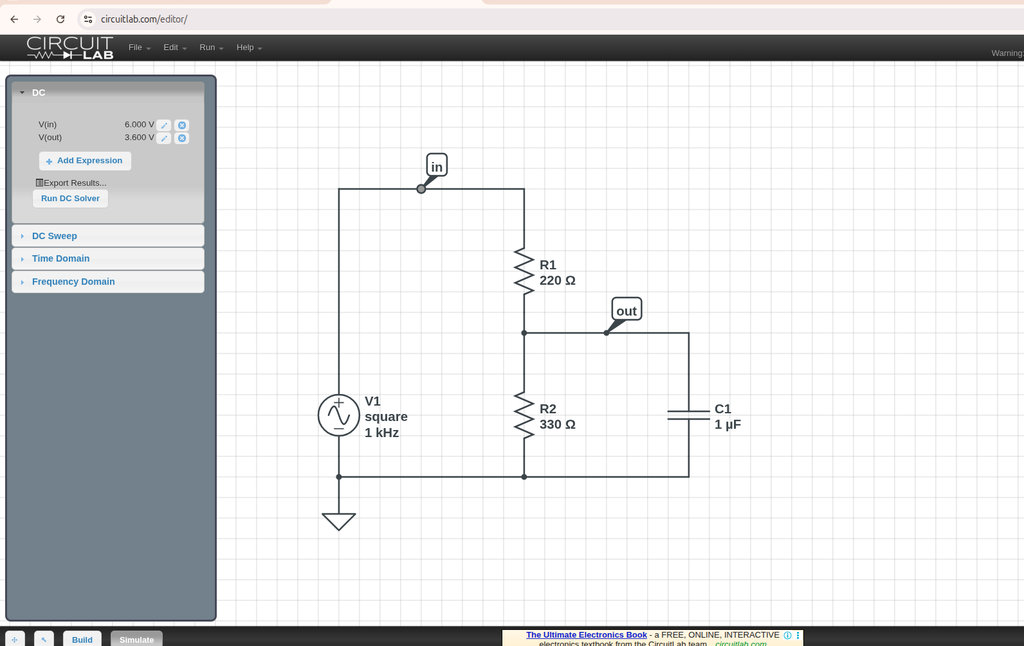Open Export Results link
Image resolution: width=1024 pixels, height=646 pixels.
click(71, 183)
